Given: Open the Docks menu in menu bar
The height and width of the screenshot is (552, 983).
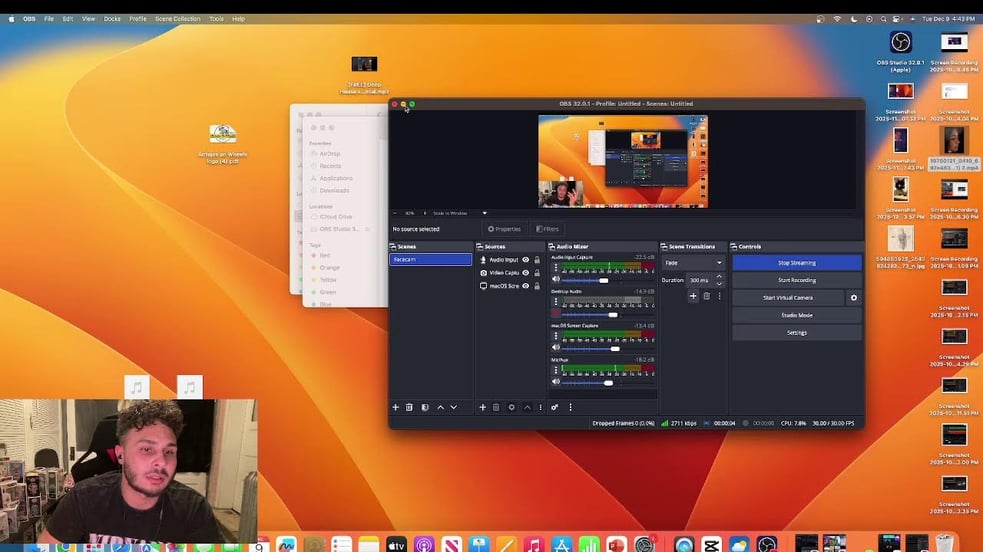Looking at the screenshot, I should [112, 19].
